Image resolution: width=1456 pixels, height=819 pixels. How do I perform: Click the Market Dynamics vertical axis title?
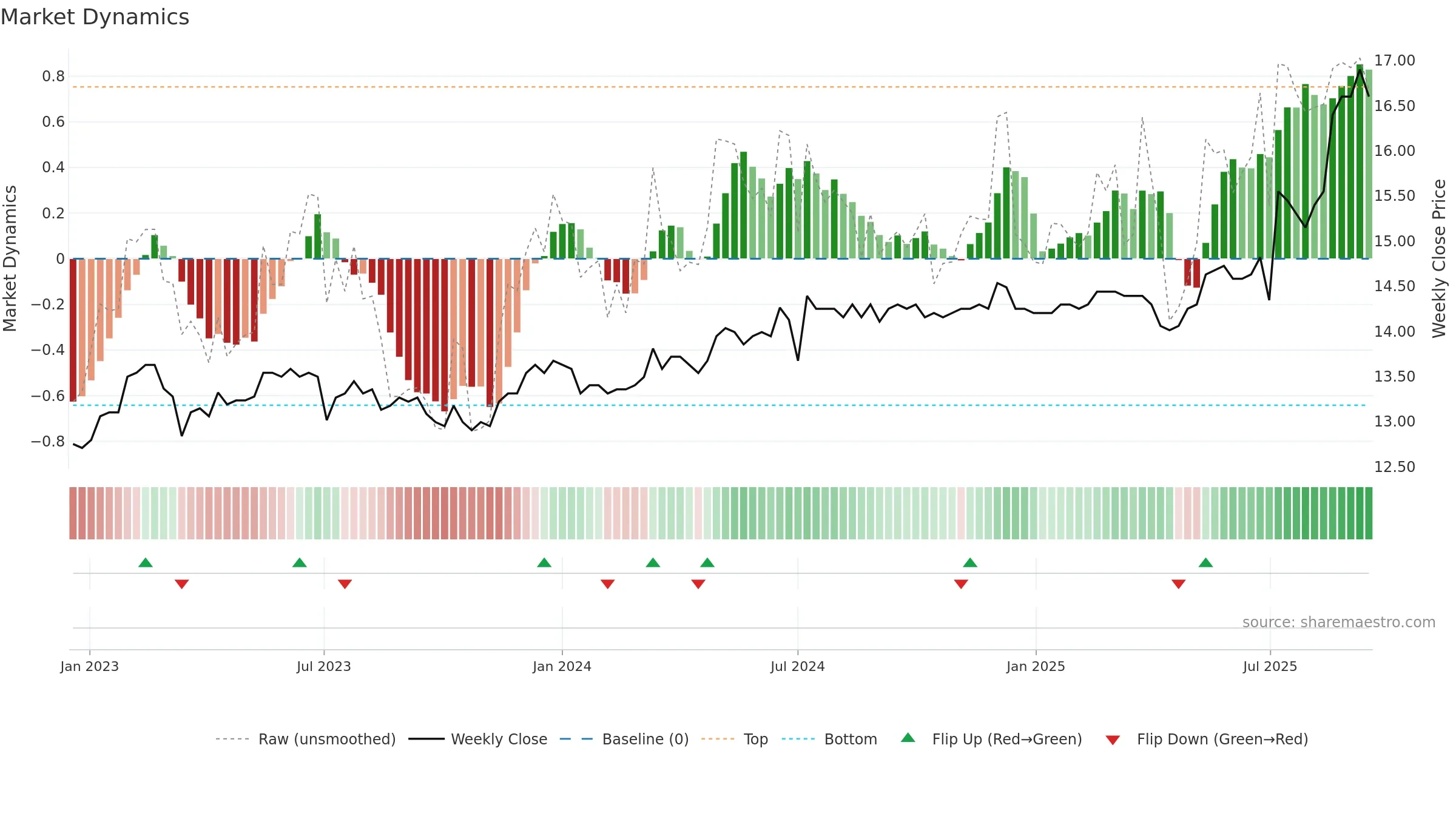[10, 258]
